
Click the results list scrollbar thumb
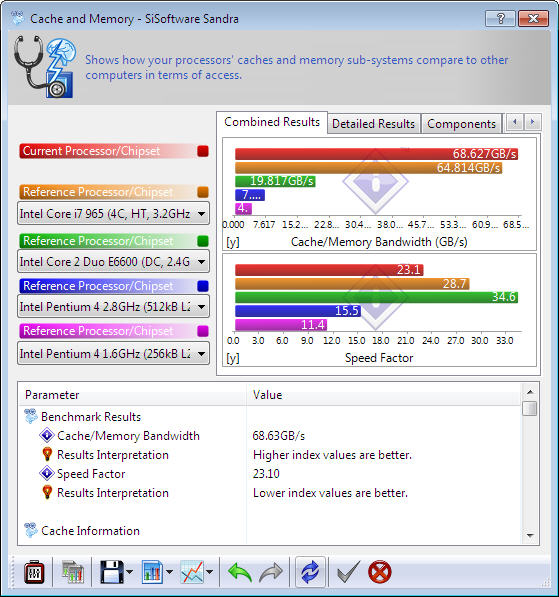click(530, 408)
